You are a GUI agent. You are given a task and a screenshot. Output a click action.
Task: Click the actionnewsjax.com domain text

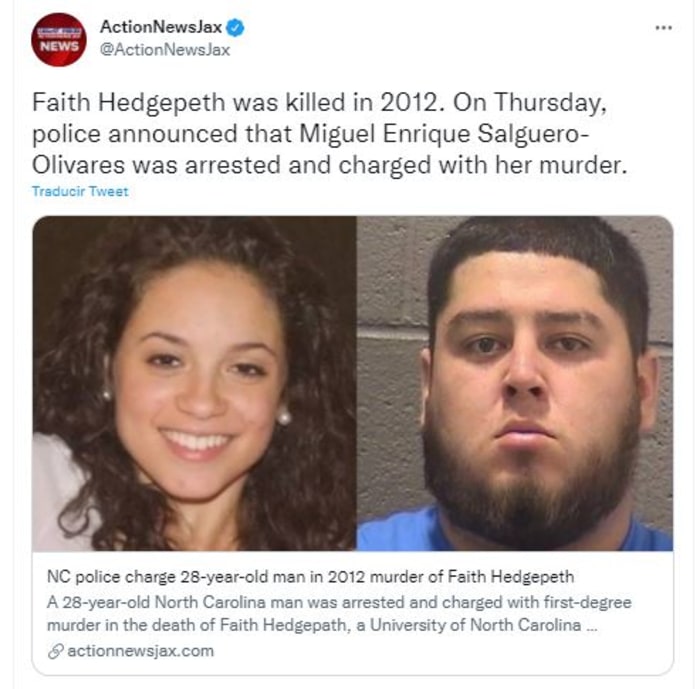[141, 651]
